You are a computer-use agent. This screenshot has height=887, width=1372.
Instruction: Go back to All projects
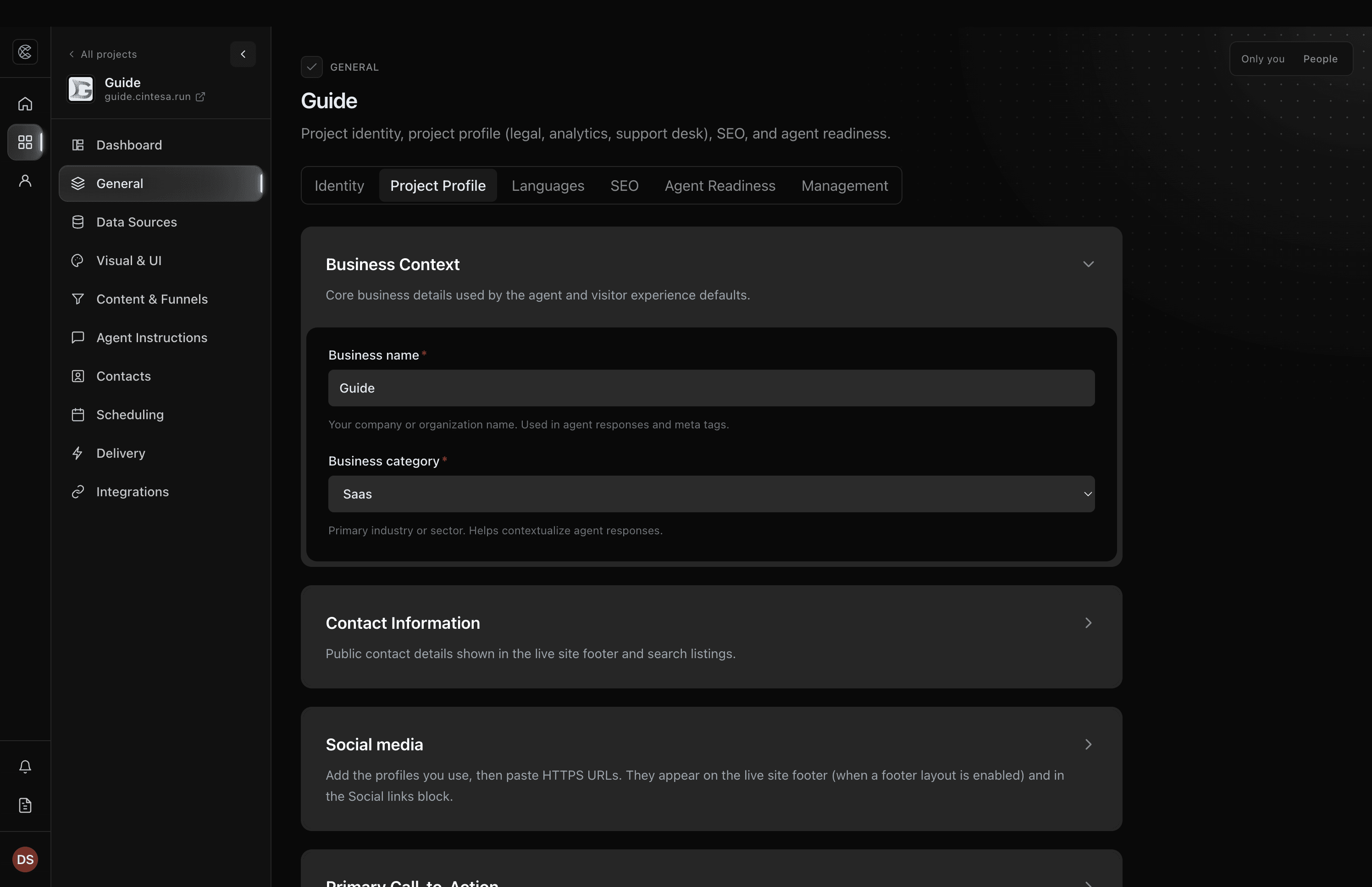click(102, 54)
